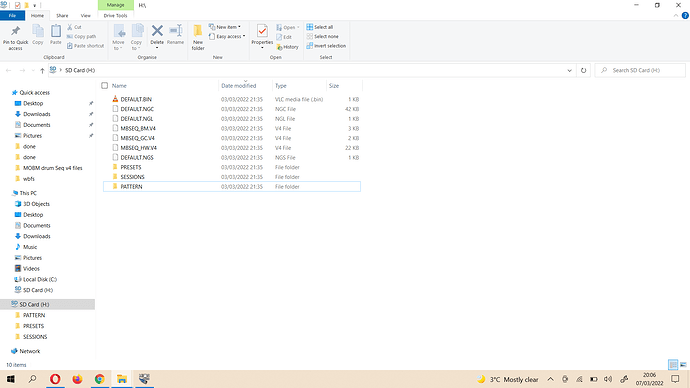Click Select none in ribbon
The image size is (690, 388).
(x=323, y=37)
